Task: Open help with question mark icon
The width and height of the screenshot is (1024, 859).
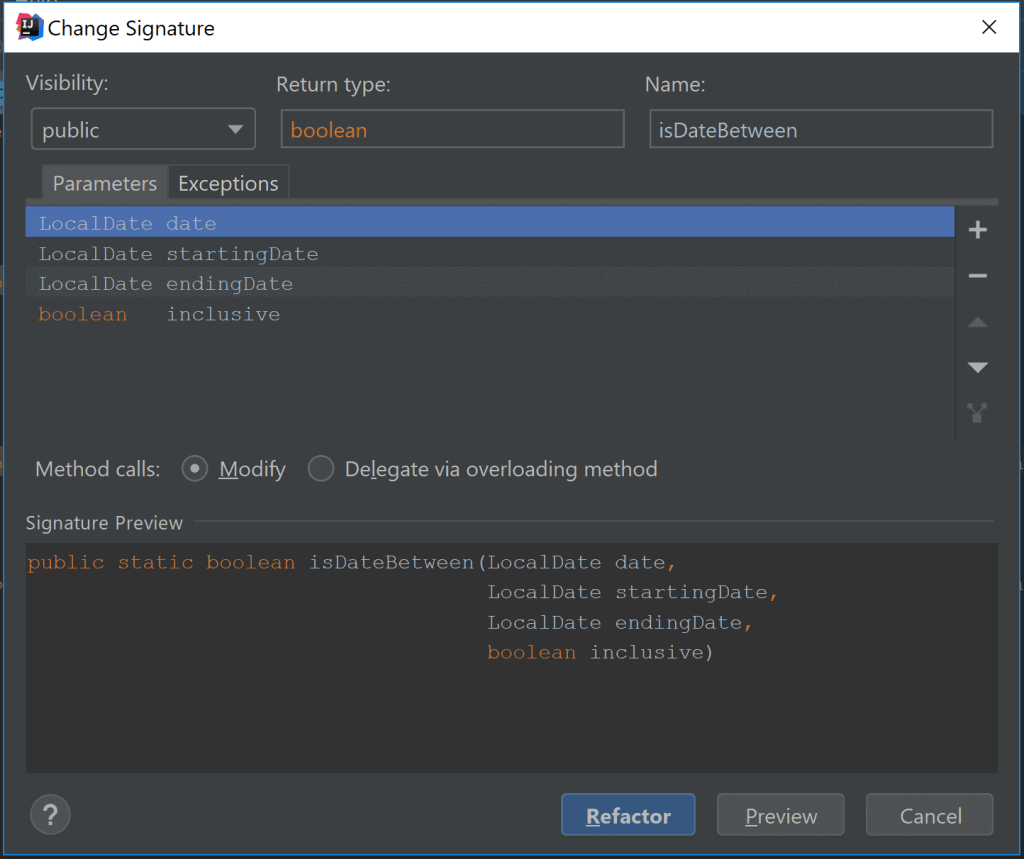Action: (50, 815)
